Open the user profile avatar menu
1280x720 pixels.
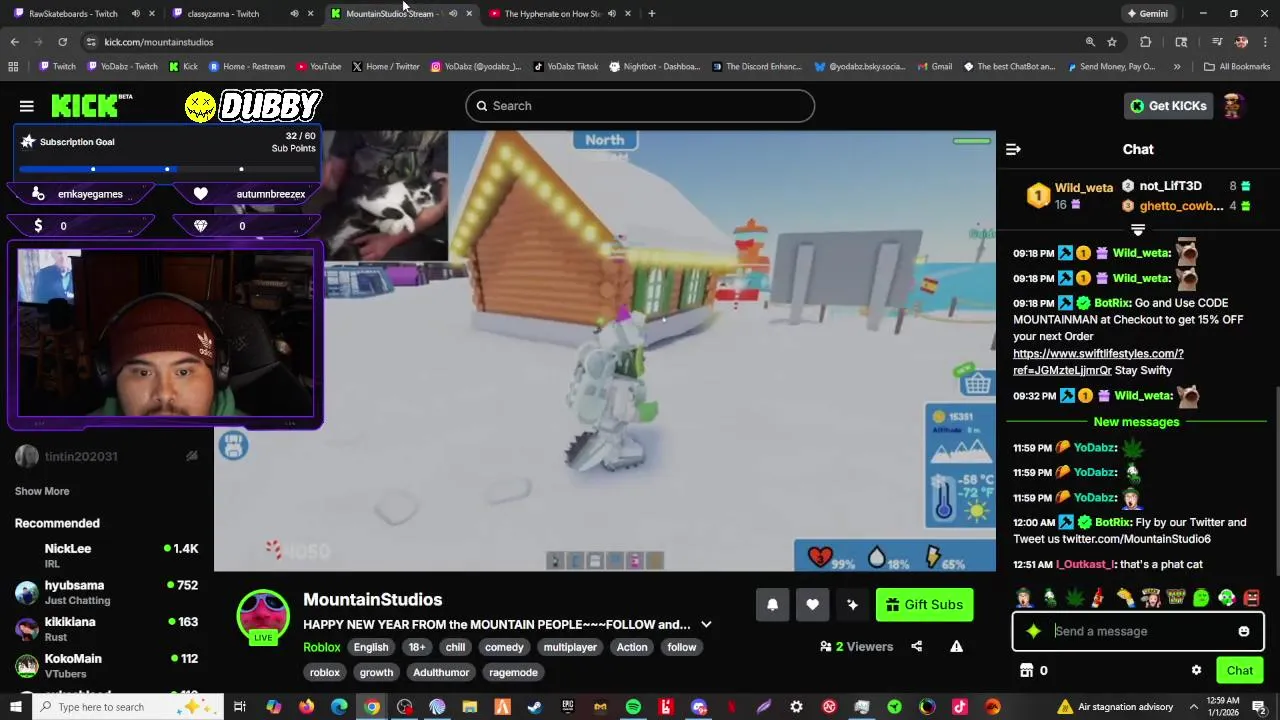click(x=1233, y=106)
